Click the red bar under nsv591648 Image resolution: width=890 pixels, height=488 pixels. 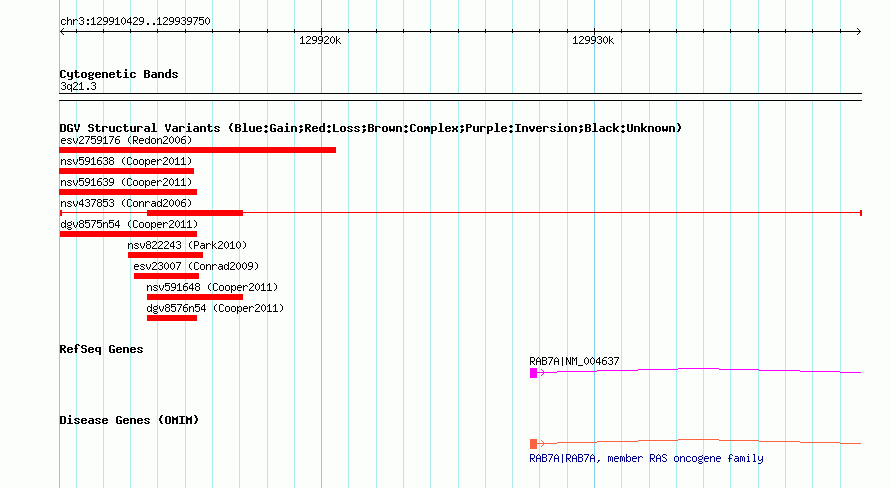195,297
